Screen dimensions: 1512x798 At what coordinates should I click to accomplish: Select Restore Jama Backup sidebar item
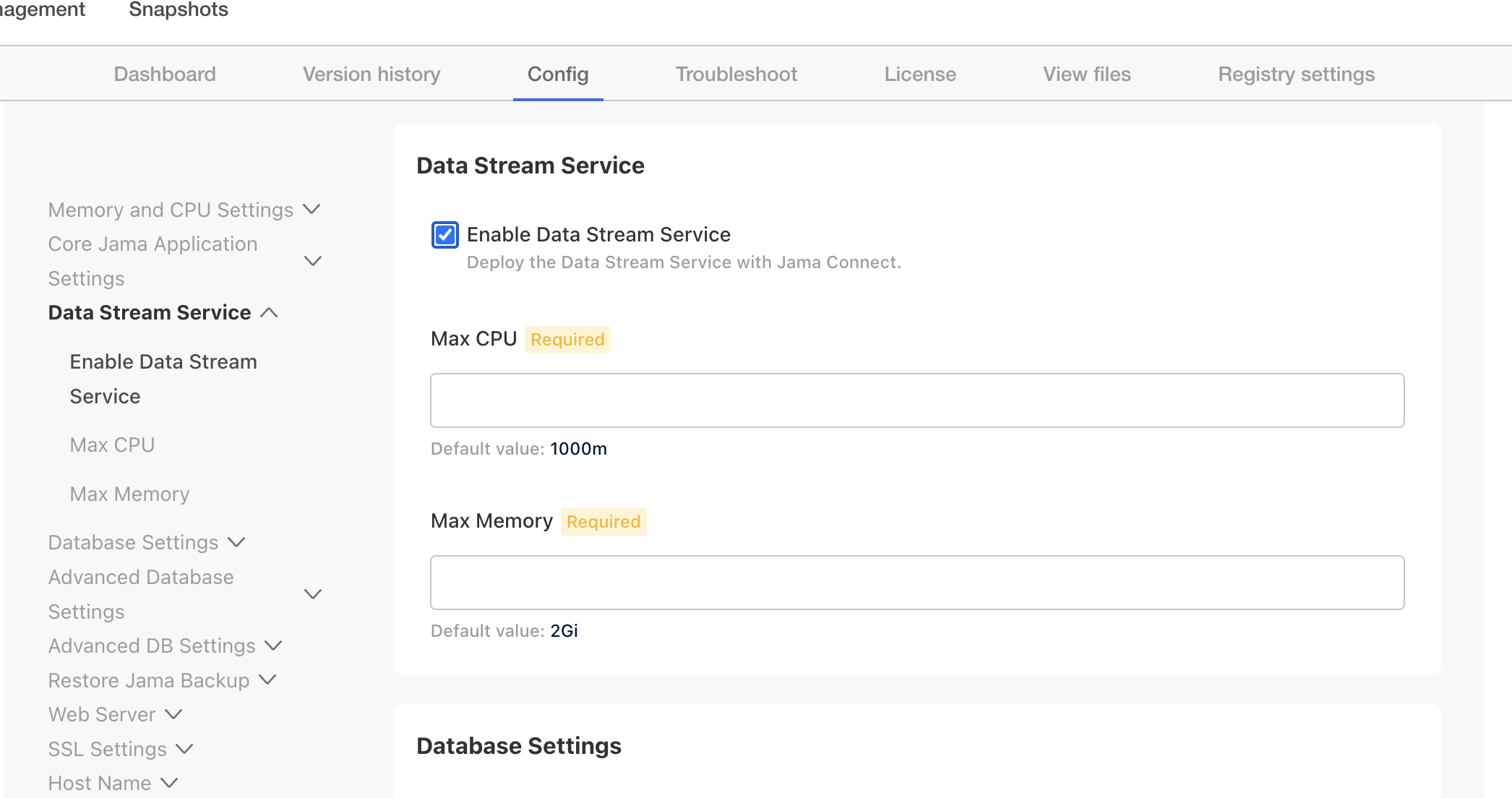point(149,680)
